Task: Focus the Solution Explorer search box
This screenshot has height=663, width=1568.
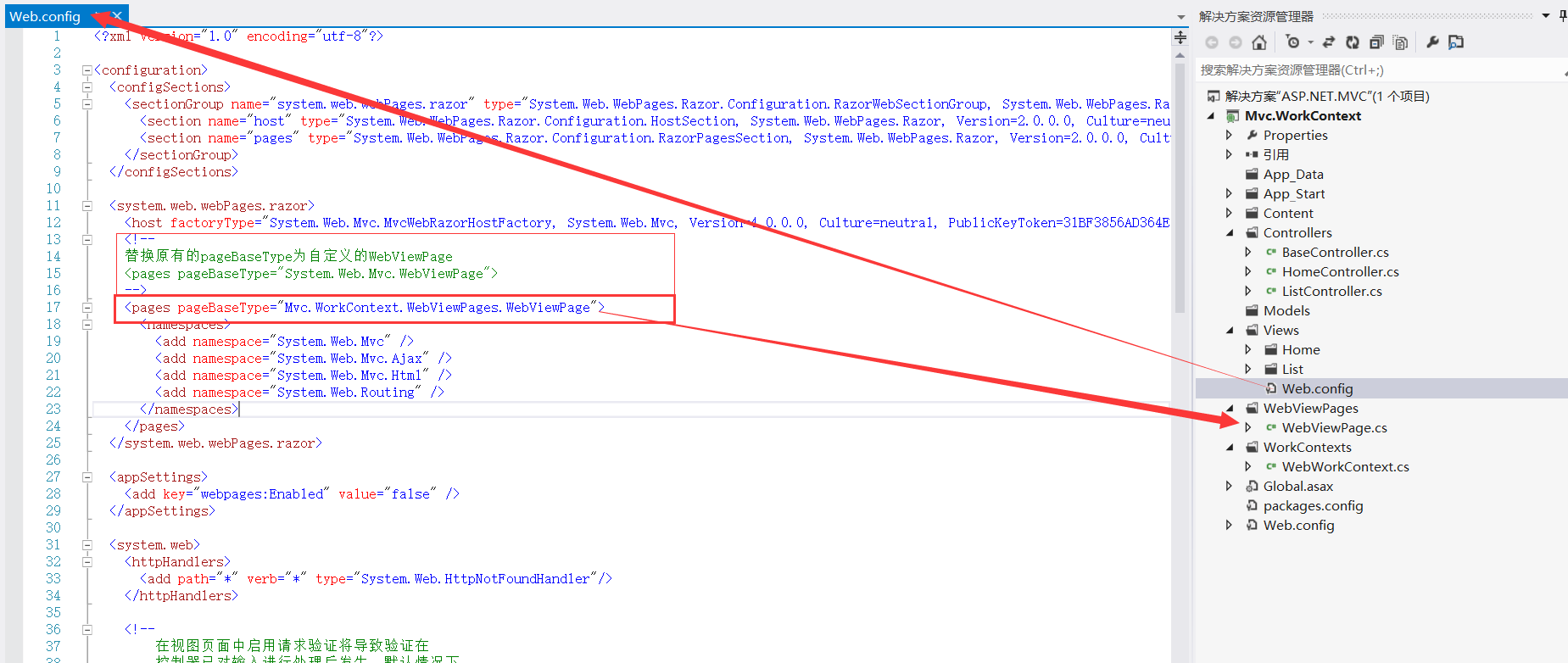Action: [x=1380, y=70]
